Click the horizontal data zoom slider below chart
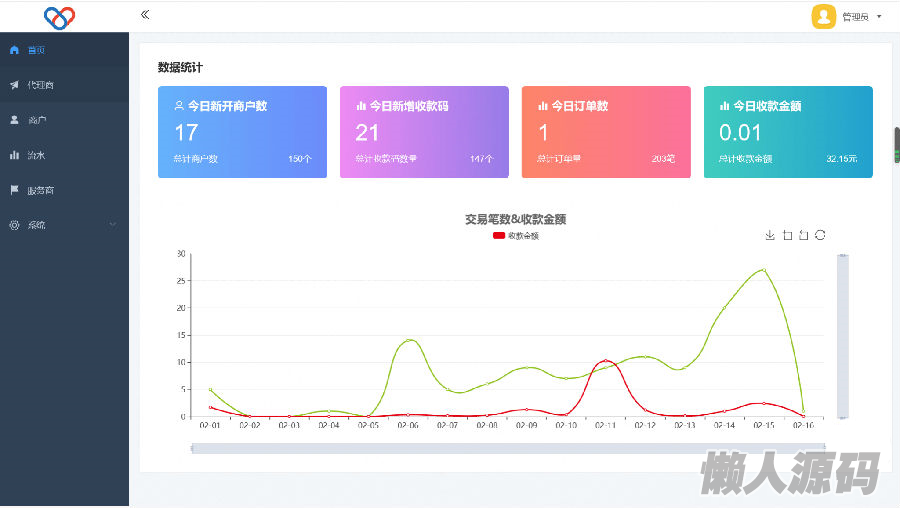900x508 pixels. (509, 448)
